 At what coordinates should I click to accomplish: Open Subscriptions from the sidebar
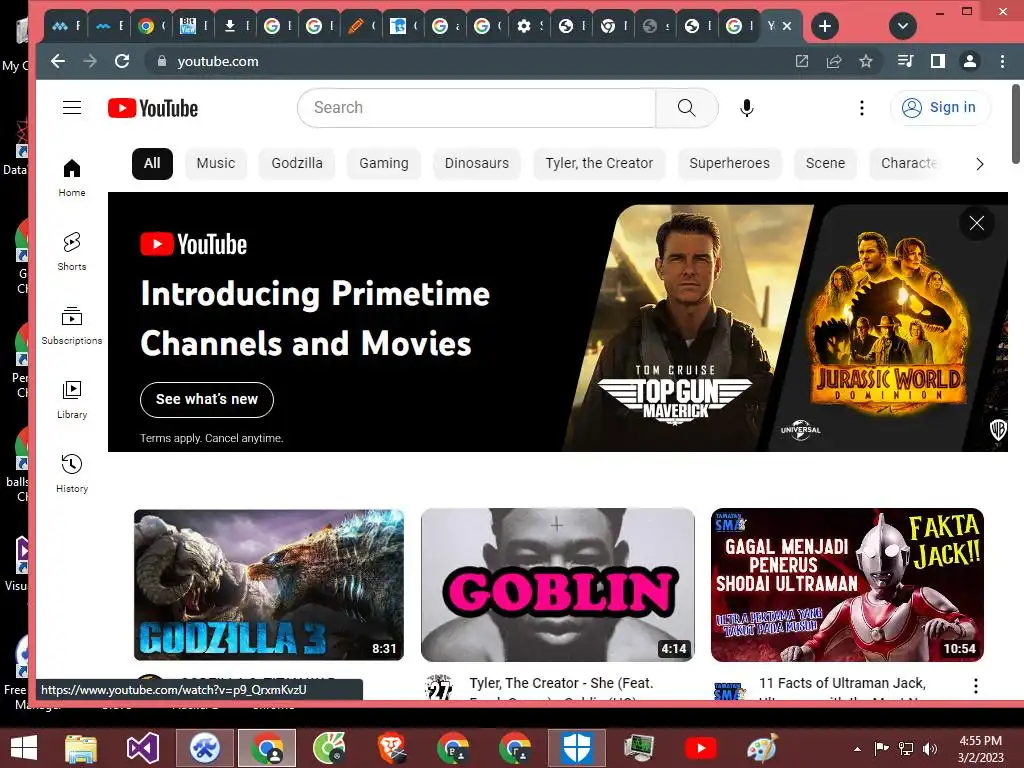pyautogui.click(x=72, y=325)
